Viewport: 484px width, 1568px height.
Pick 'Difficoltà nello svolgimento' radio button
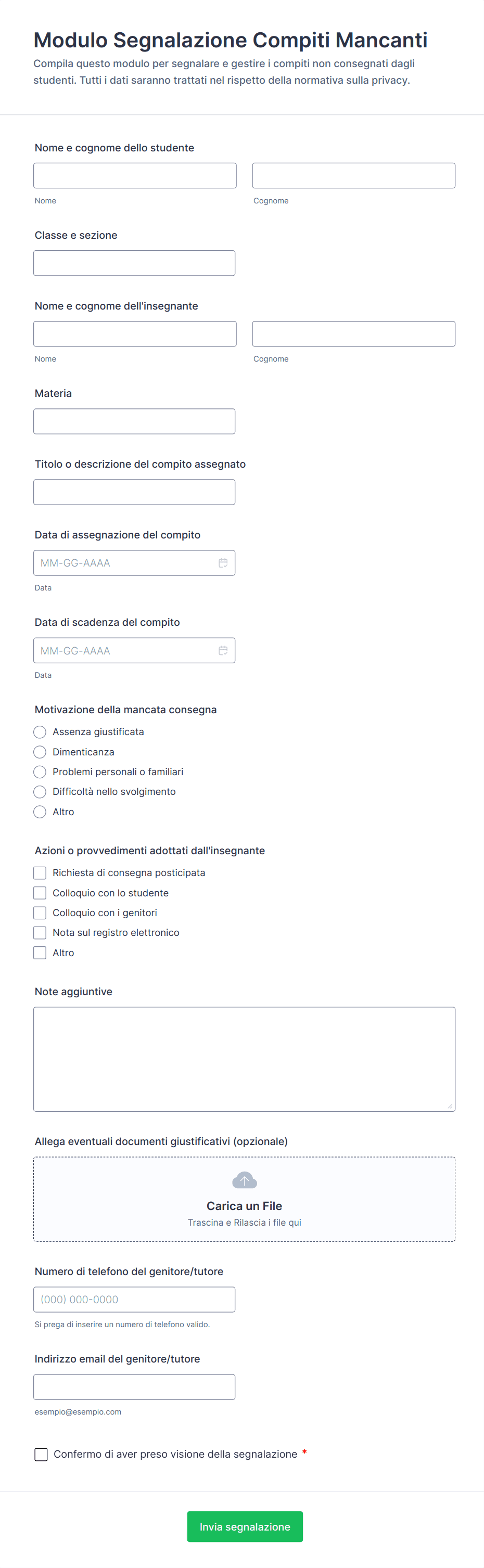(40, 792)
